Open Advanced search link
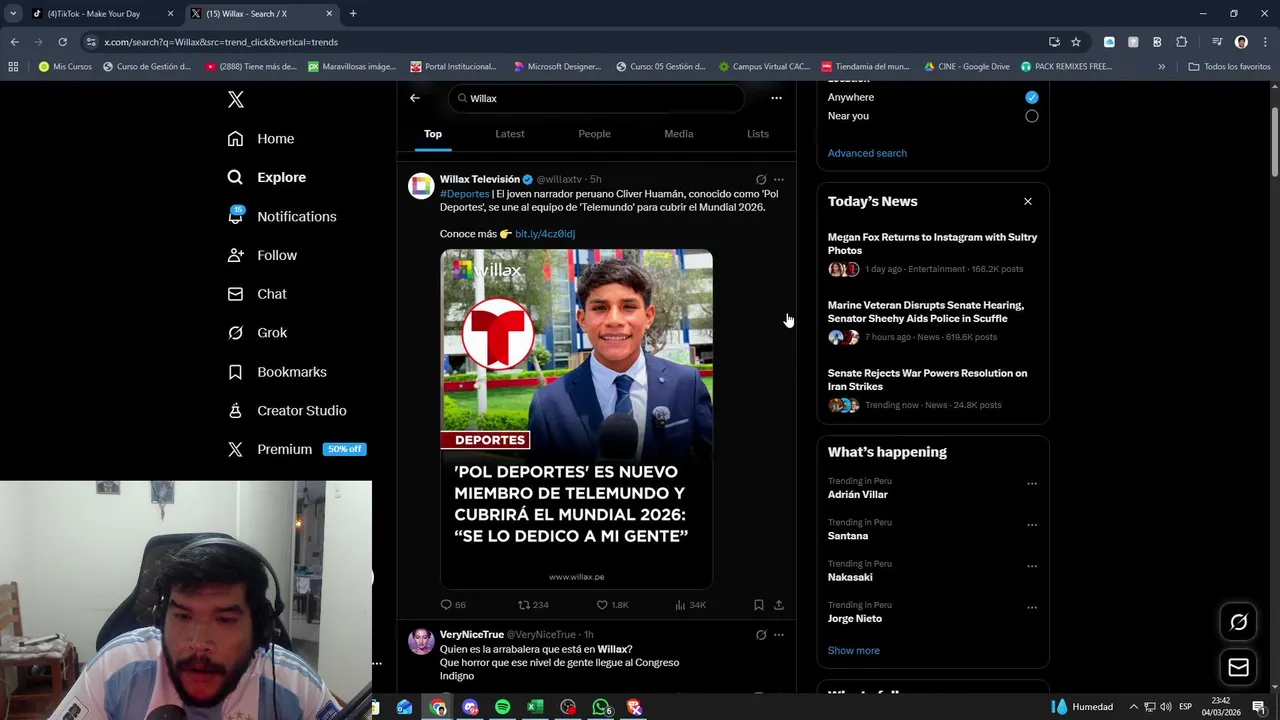 point(867,153)
